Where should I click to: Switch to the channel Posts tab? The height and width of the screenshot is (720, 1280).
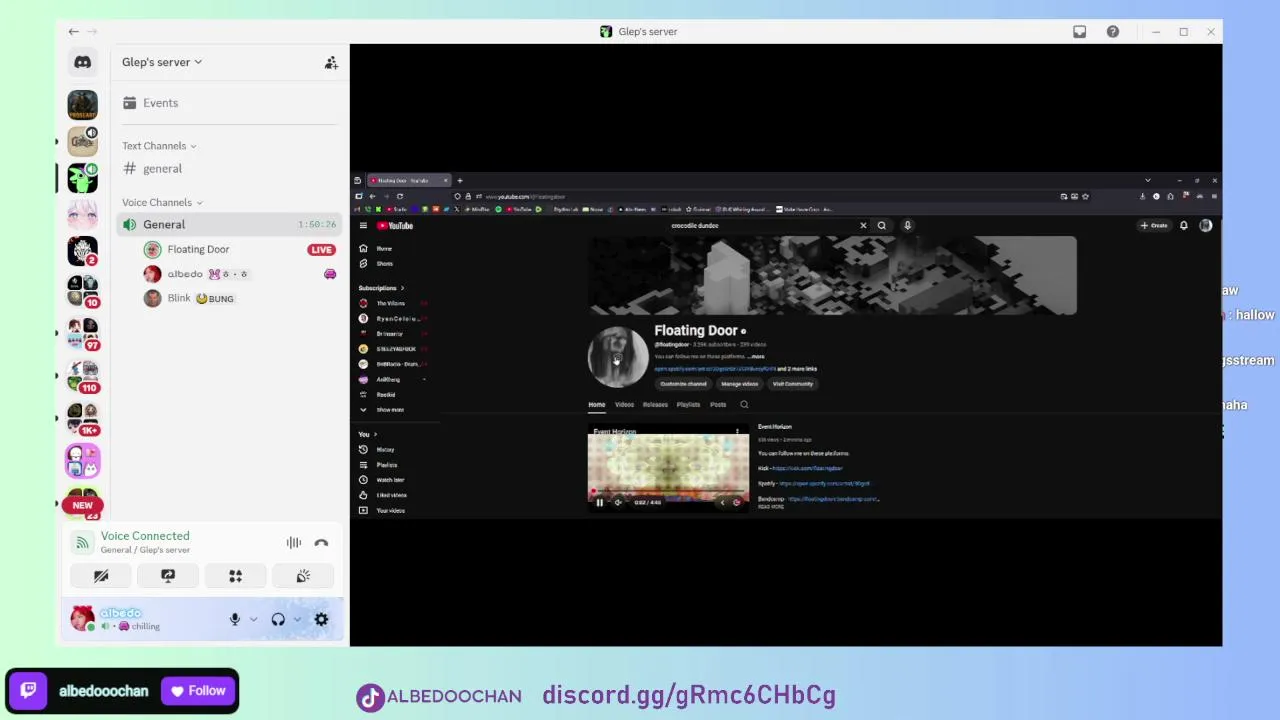coord(718,405)
